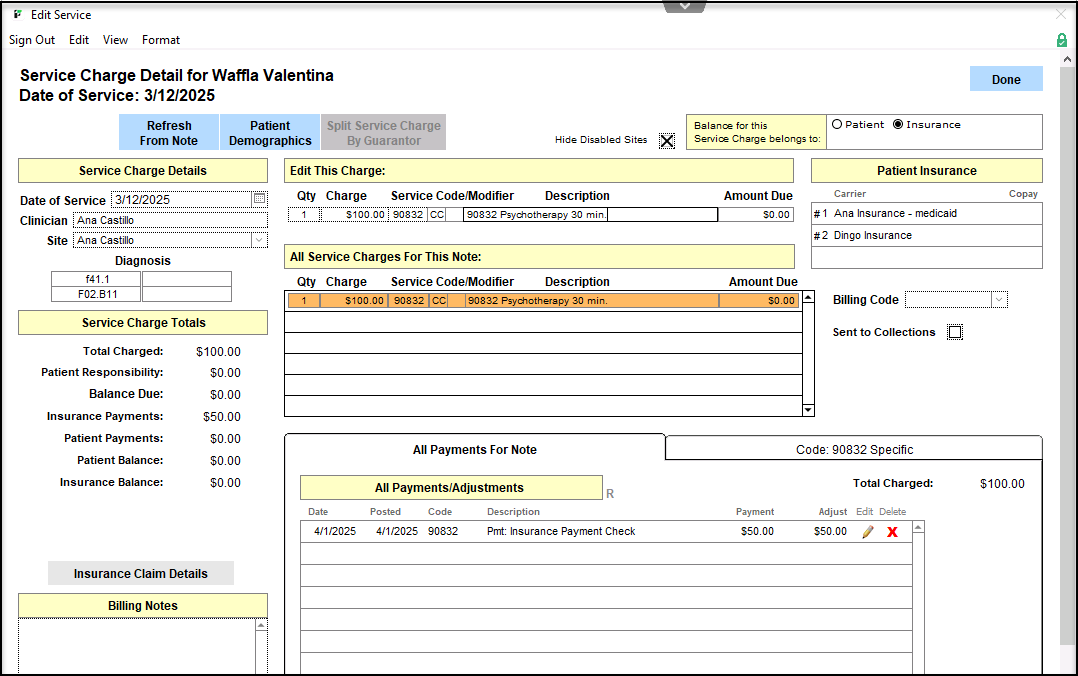Screen dimensions: 1078x676
Task: Uncheck the Hide Disabled Sites checkbox
Action: tap(667, 140)
